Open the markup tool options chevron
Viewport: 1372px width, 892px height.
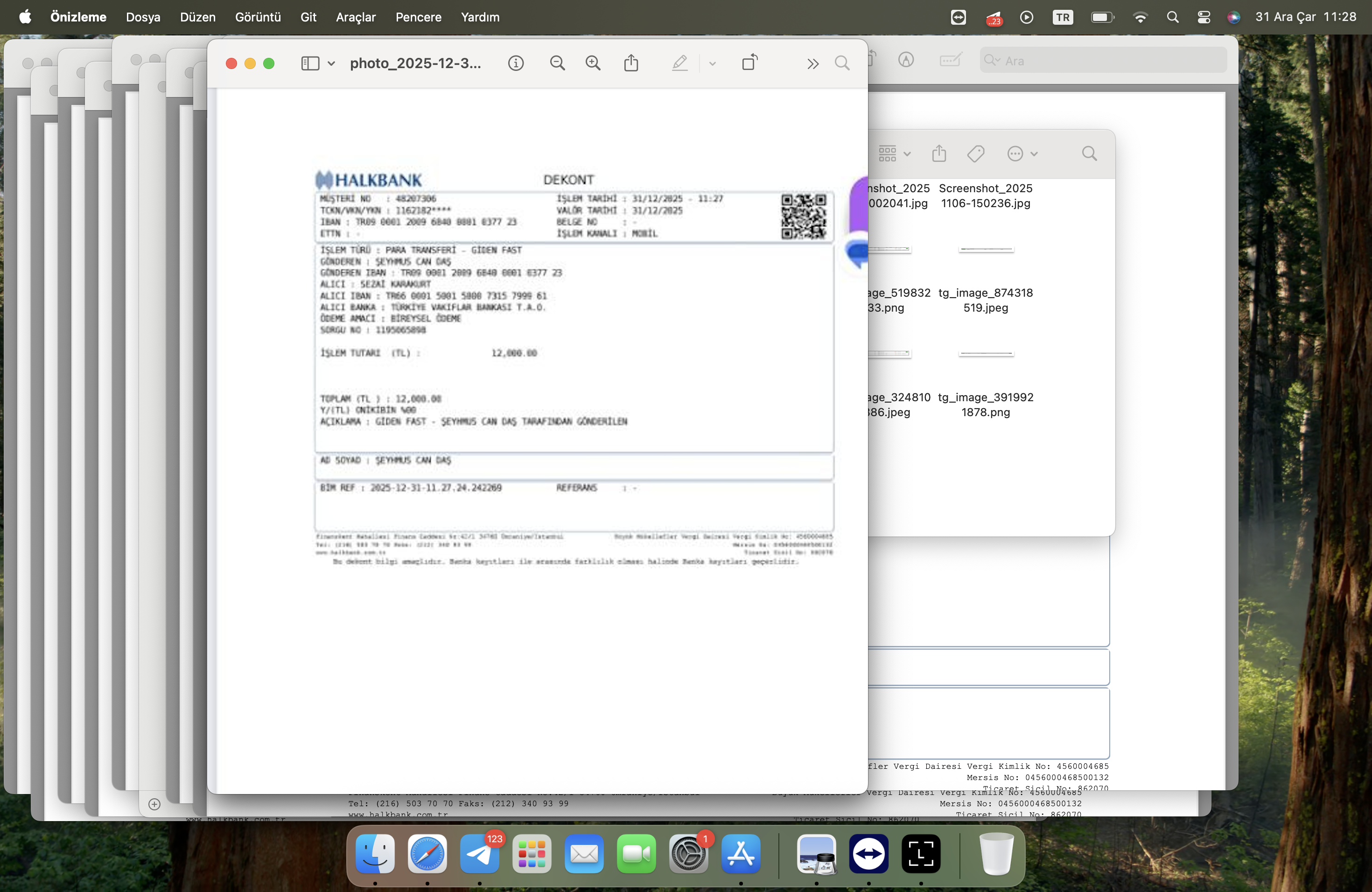pyautogui.click(x=713, y=63)
